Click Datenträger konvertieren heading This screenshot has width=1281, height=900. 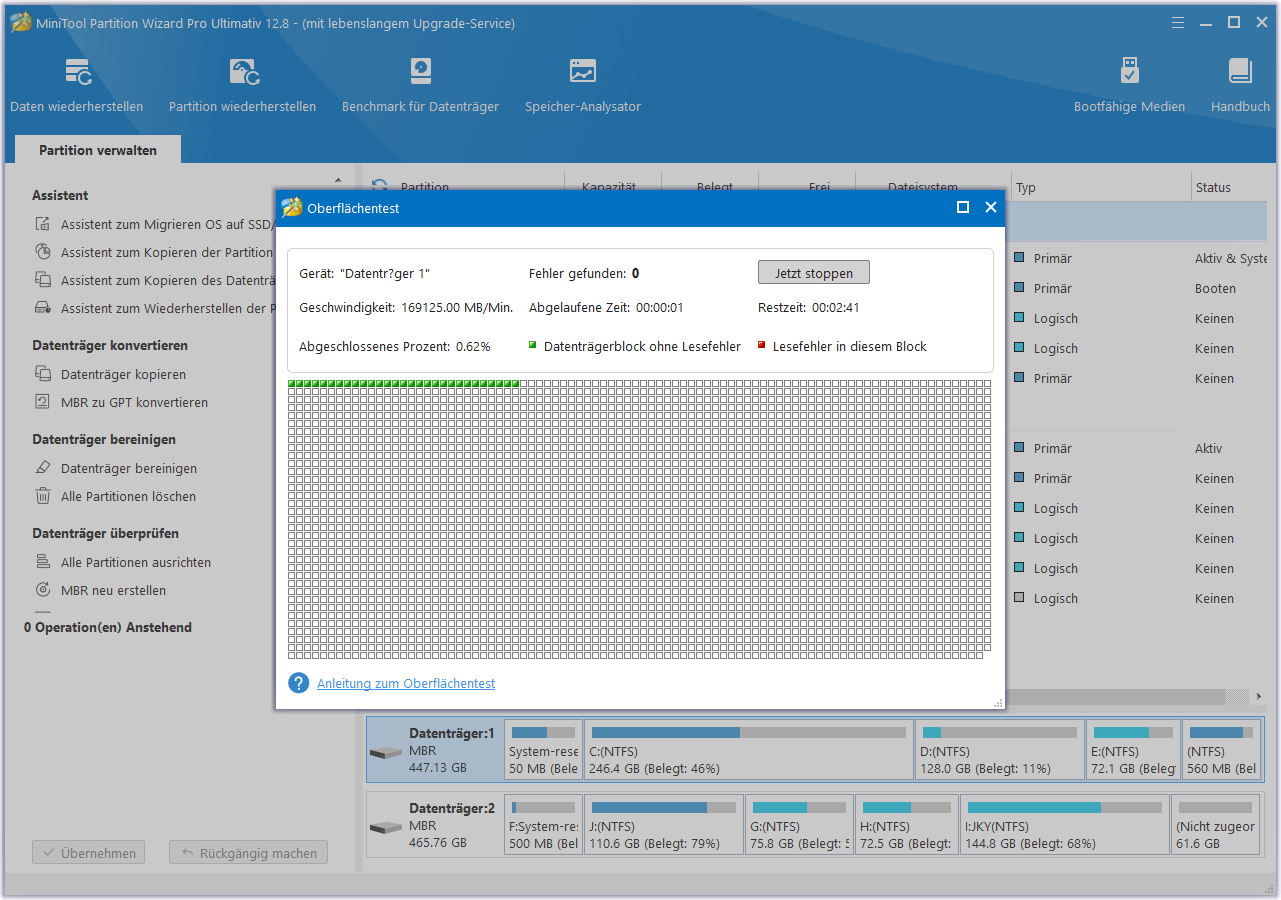[x=110, y=345]
